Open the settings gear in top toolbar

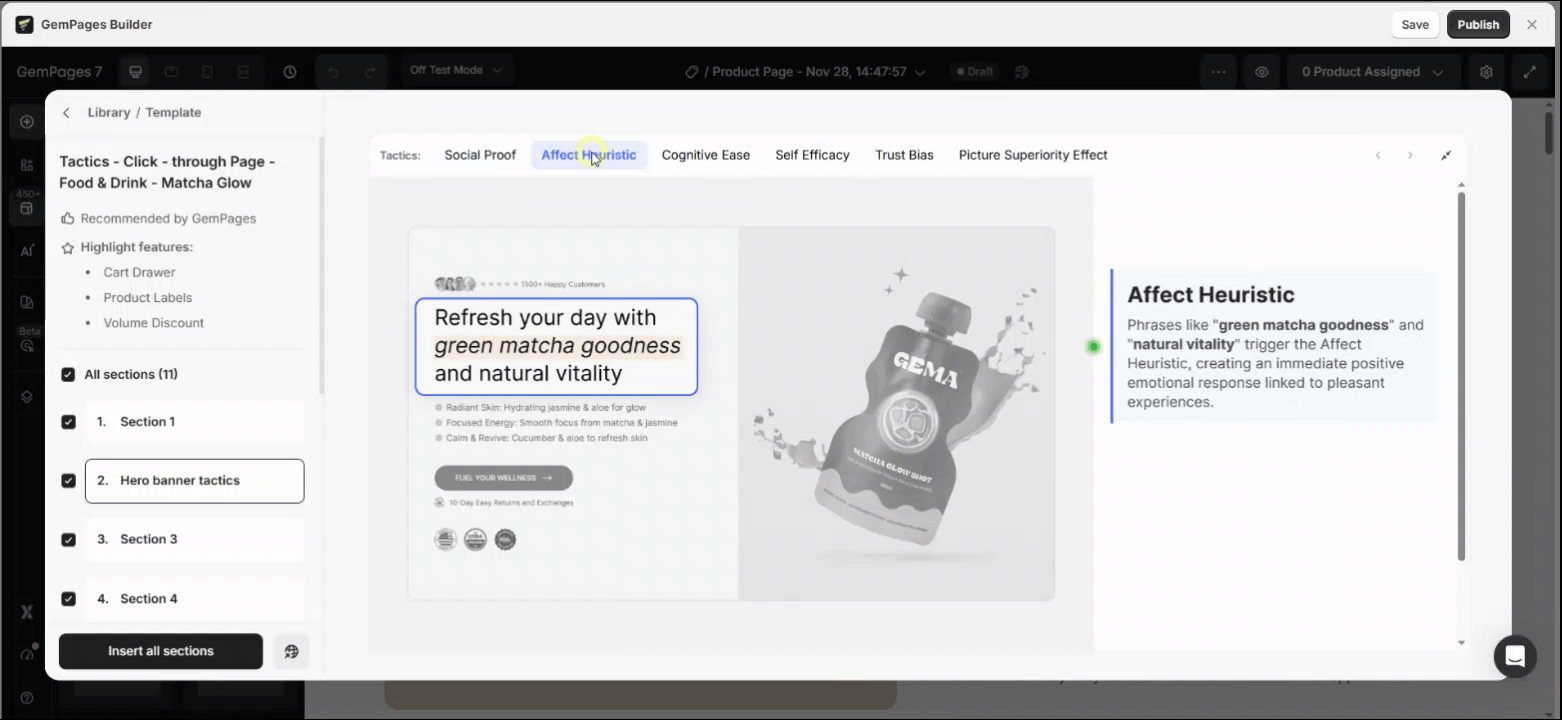(1486, 72)
